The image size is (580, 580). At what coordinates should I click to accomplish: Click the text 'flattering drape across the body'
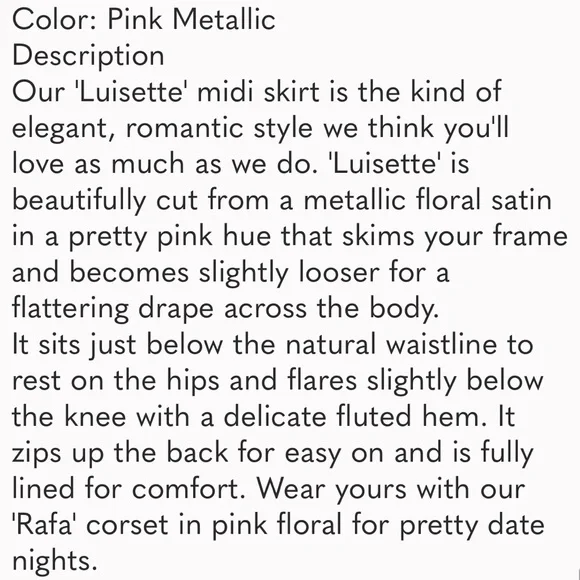pyautogui.click(x=223, y=308)
